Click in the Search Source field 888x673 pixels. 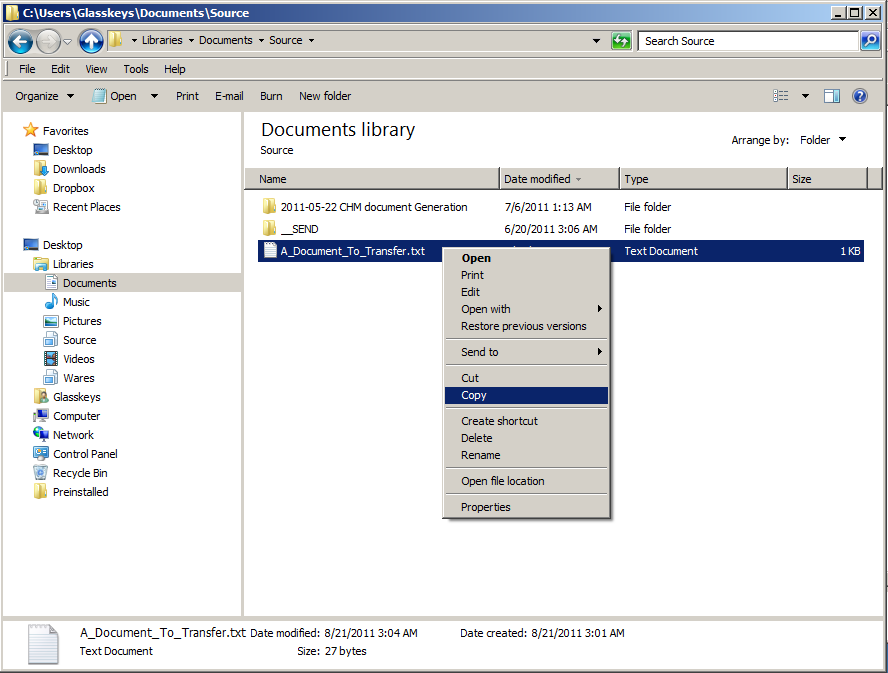tap(748, 41)
